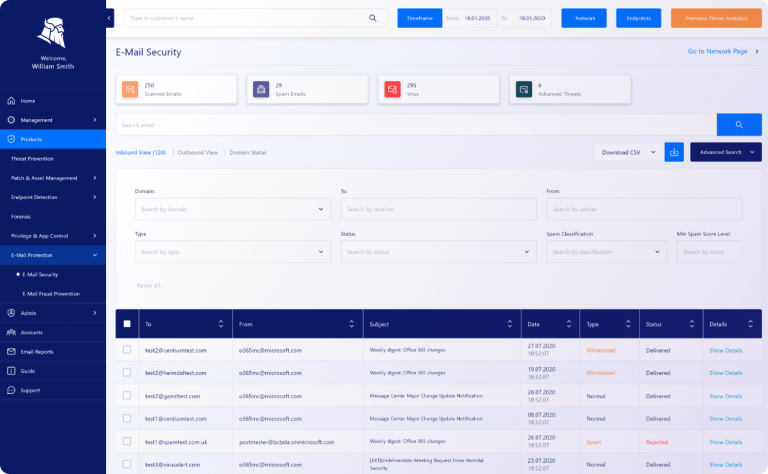Toggle the select-all checkbox in table header

126,323
